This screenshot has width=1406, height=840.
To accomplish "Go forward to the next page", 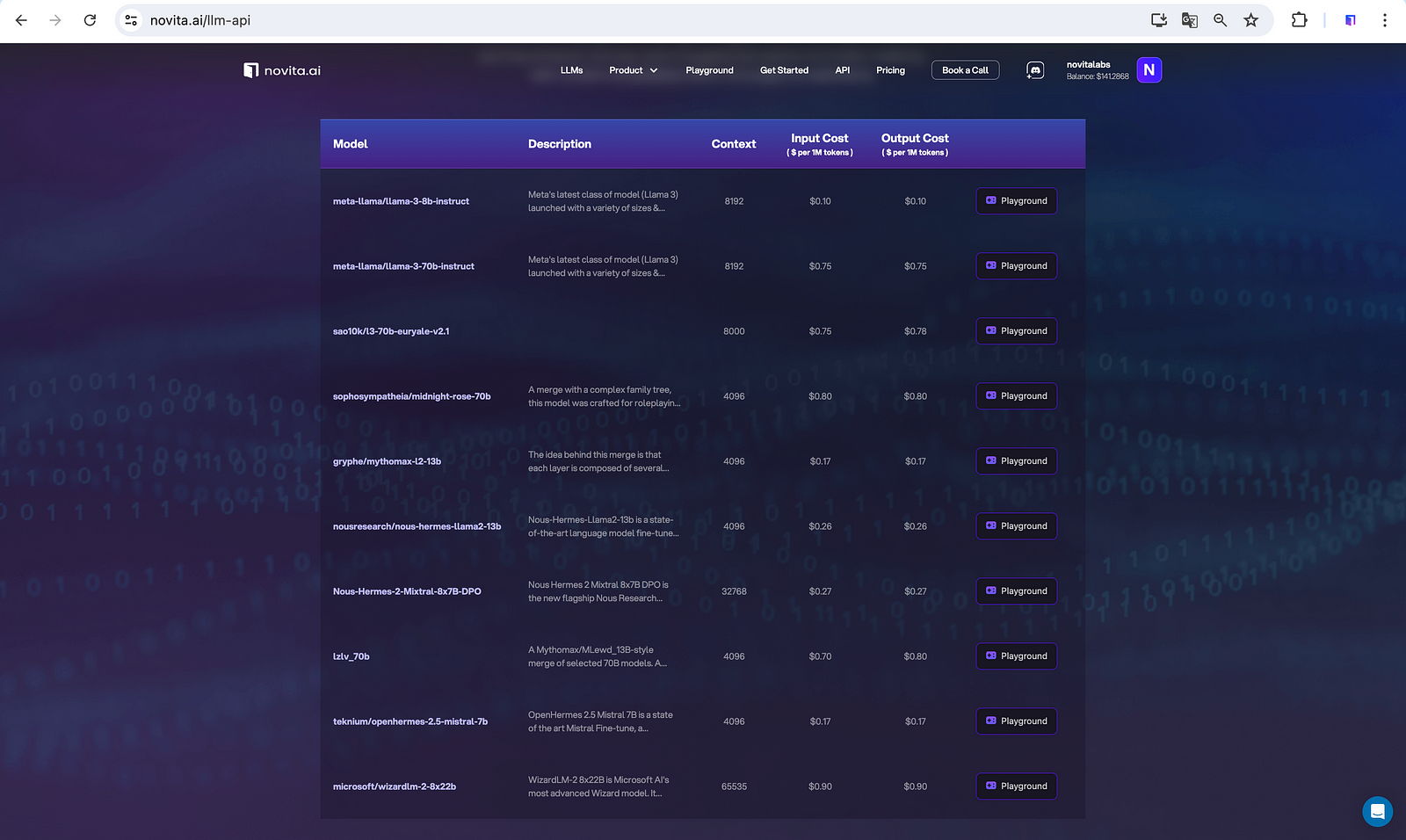I will 55,20.
